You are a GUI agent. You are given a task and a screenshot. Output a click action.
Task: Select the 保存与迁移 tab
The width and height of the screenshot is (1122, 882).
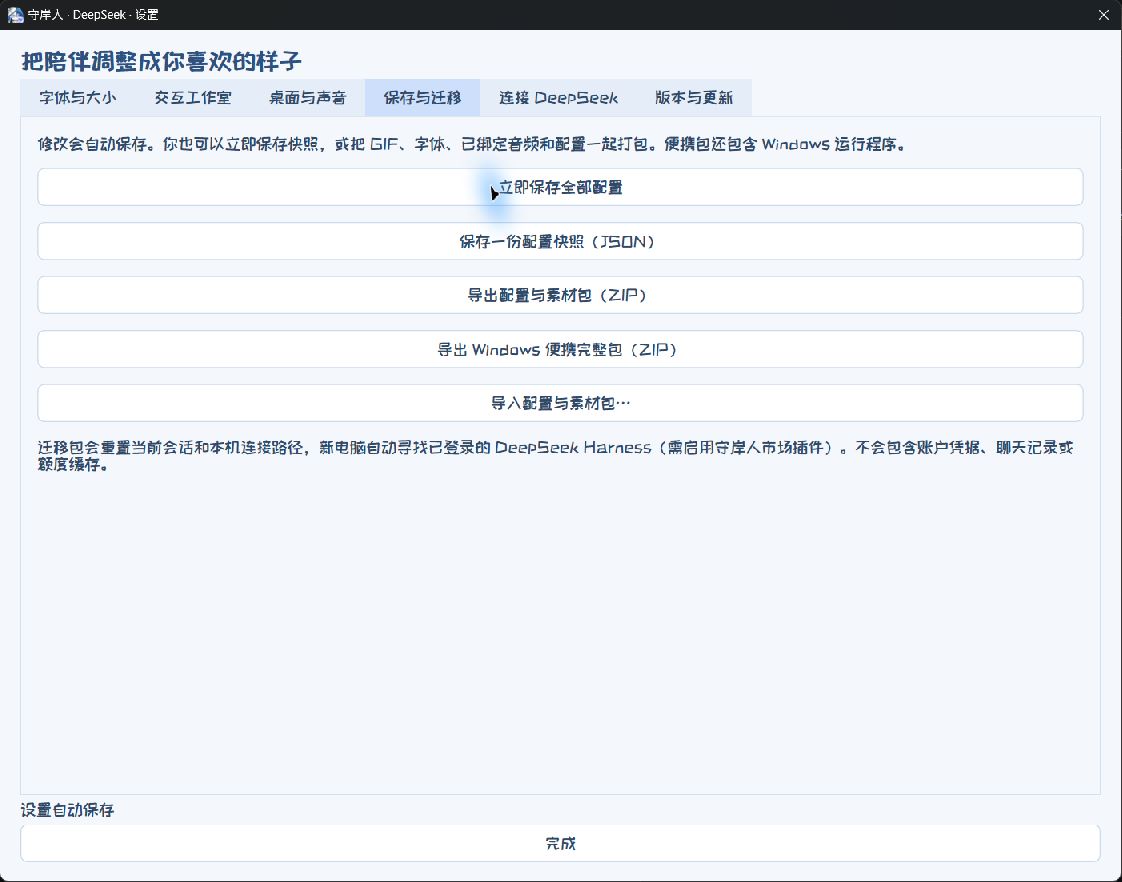pyautogui.click(x=422, y=98)
